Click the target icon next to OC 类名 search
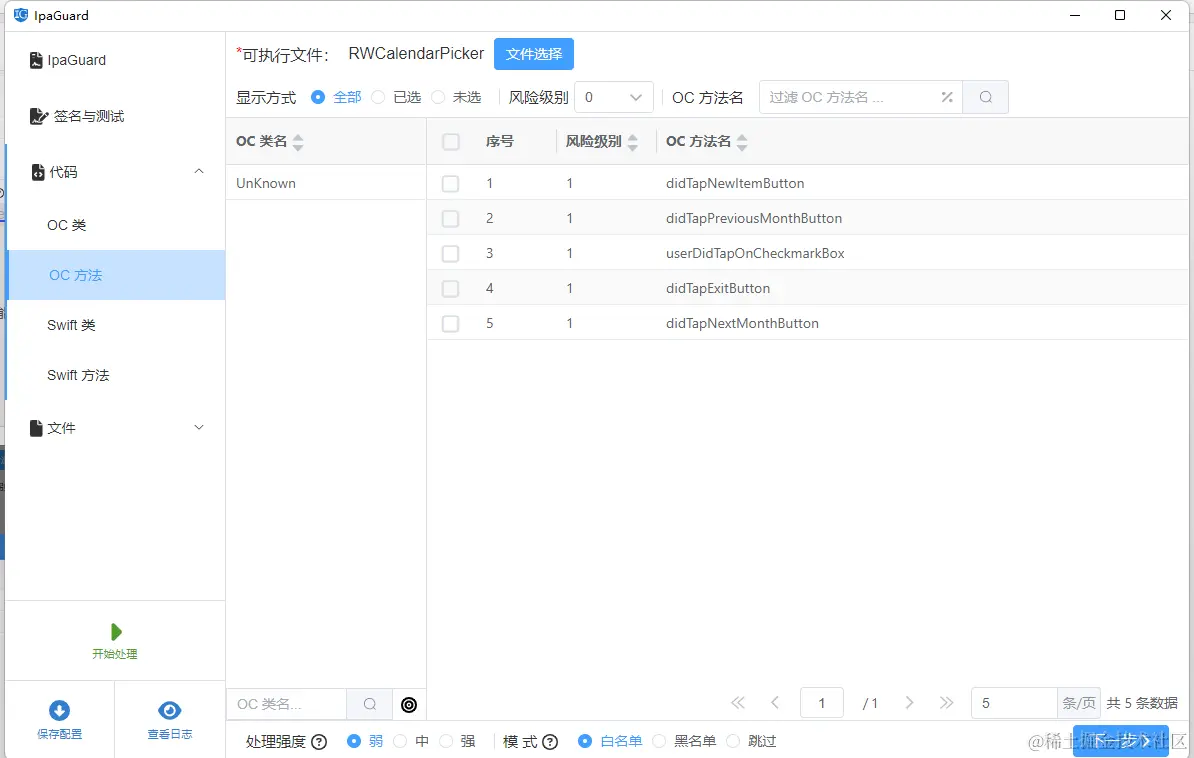The image size is (1194, 758). pyautogui.click(x=409, y=704)
